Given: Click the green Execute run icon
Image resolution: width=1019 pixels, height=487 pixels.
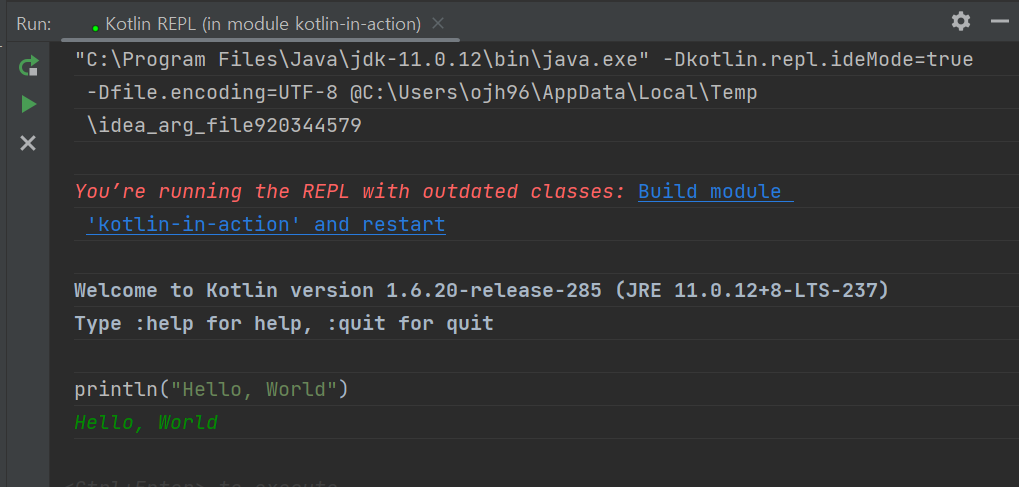Looking at the screenshot, I should click(x=29, y=104).
